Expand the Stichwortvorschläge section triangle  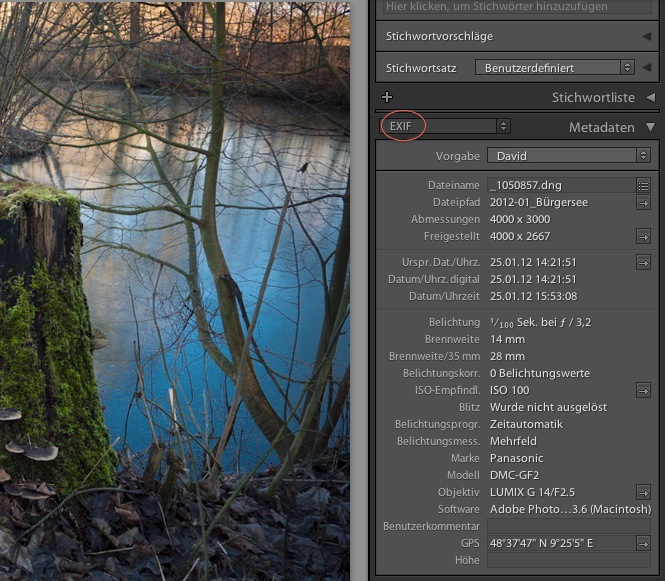648,36
